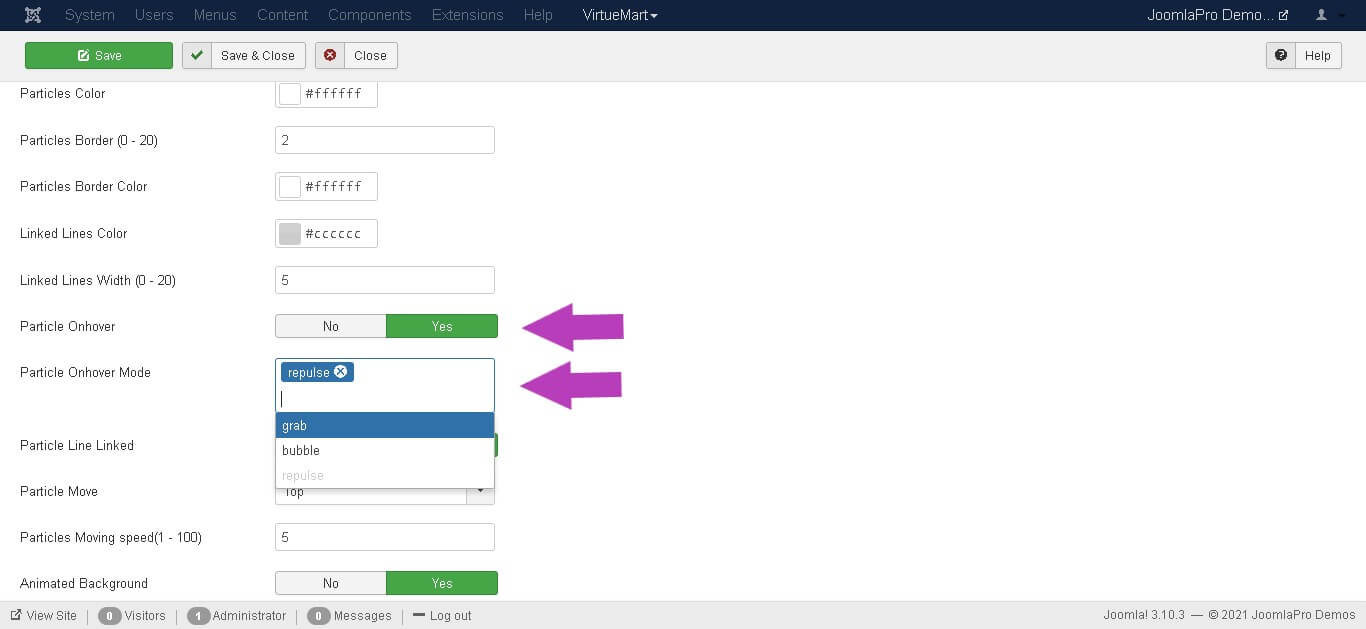Open the VirtueMart dropdown menu
Viewport: 1366px width, 629px height.
coord(620,15)
